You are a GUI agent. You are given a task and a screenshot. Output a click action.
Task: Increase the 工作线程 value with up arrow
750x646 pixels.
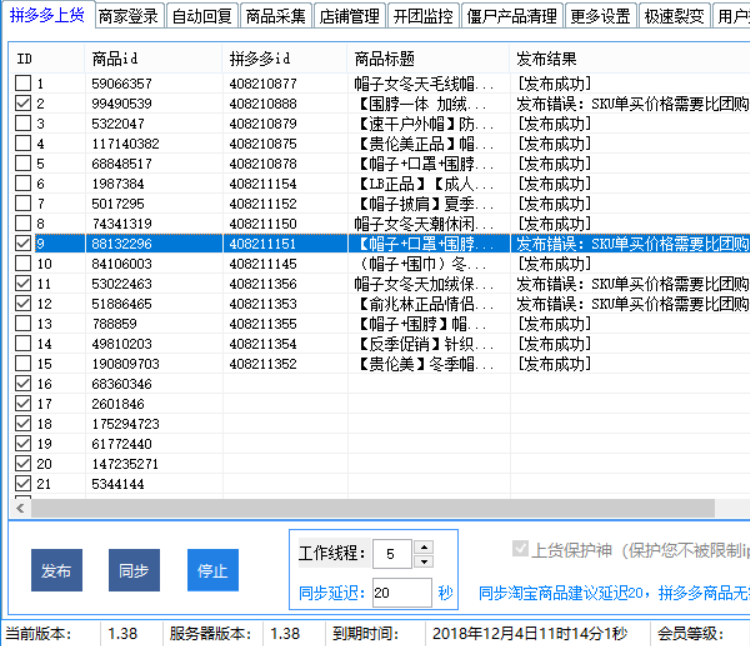[424, 547]
